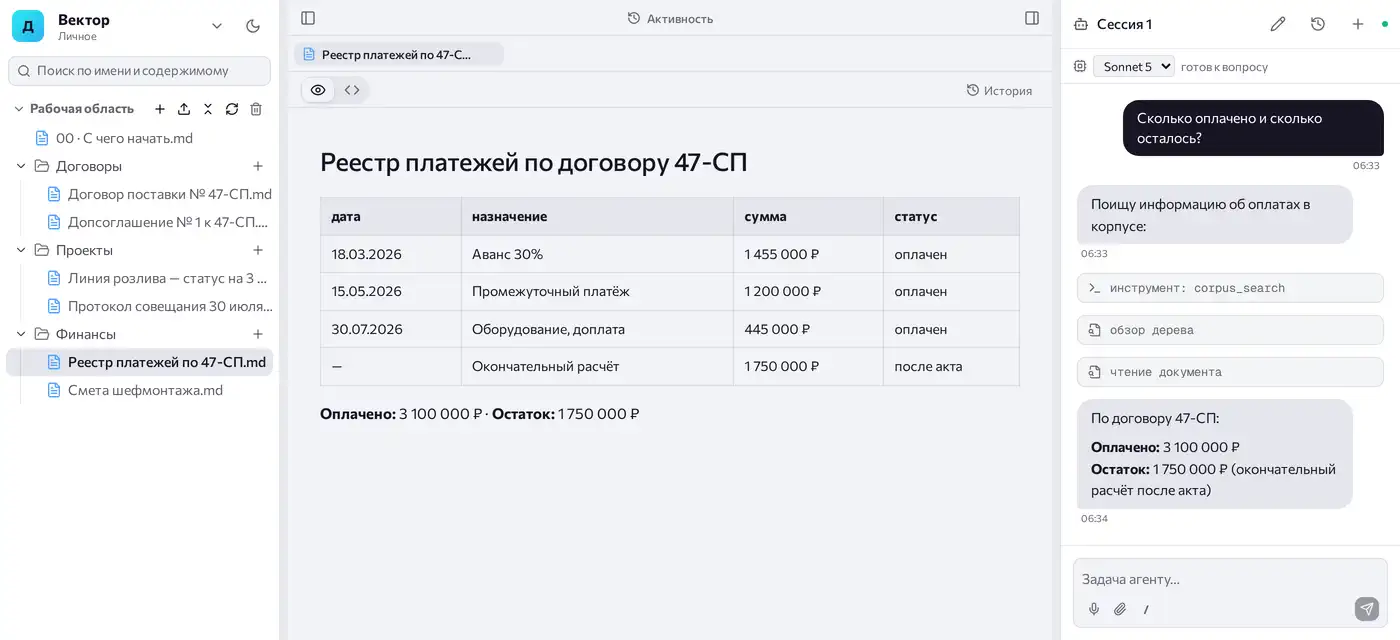Add a file to Финансы folder
Viewport: 1400px width, 640px height.
click(x=258, y=334)
